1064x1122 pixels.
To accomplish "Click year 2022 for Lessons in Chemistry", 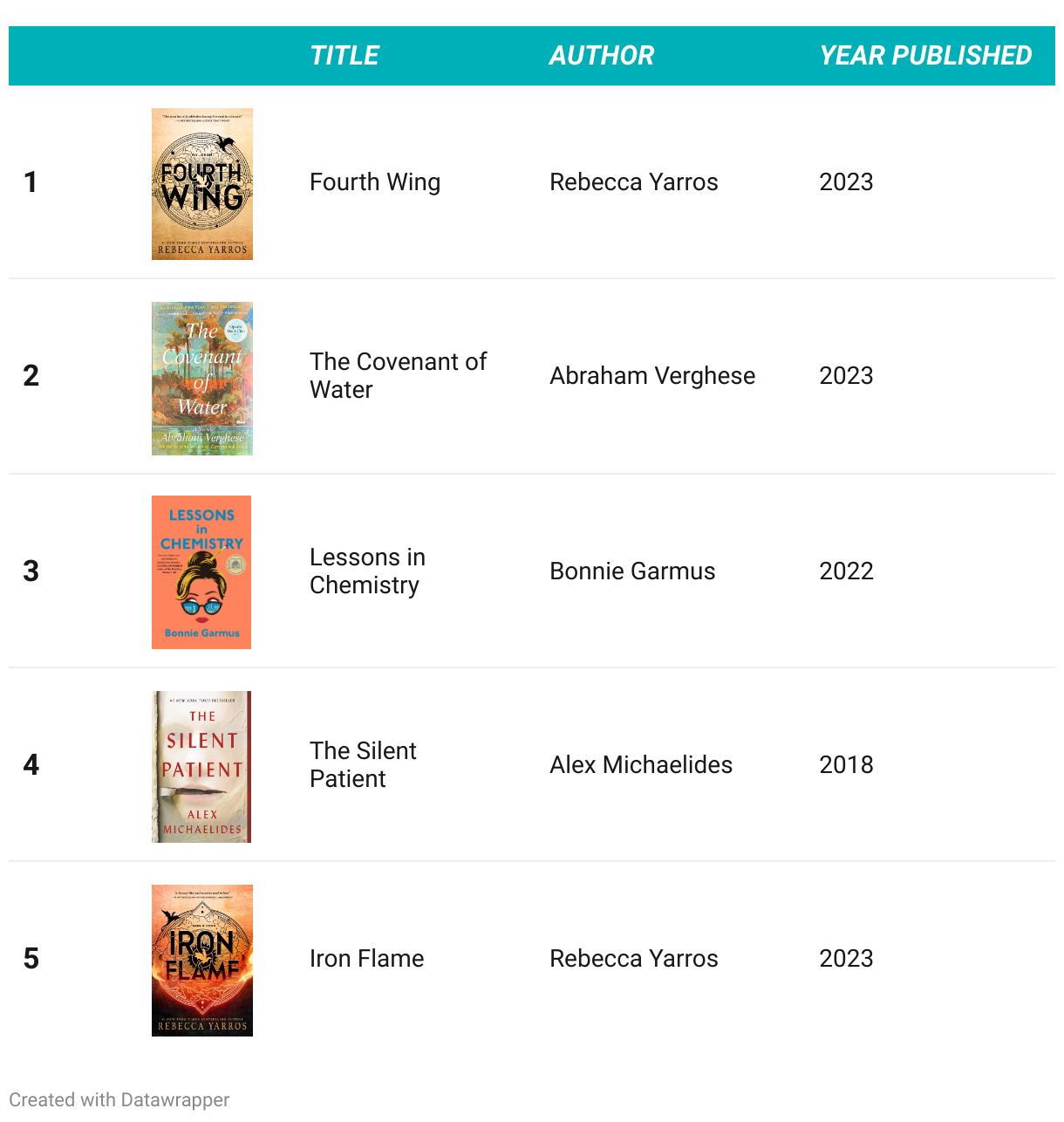I will [x=846, y=571].
